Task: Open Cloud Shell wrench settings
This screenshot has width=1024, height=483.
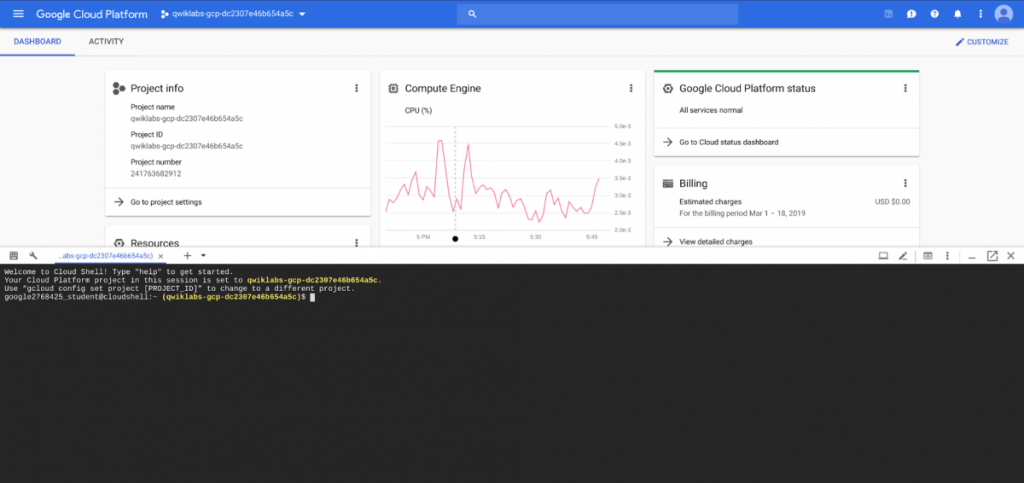Action: point(33,256)
